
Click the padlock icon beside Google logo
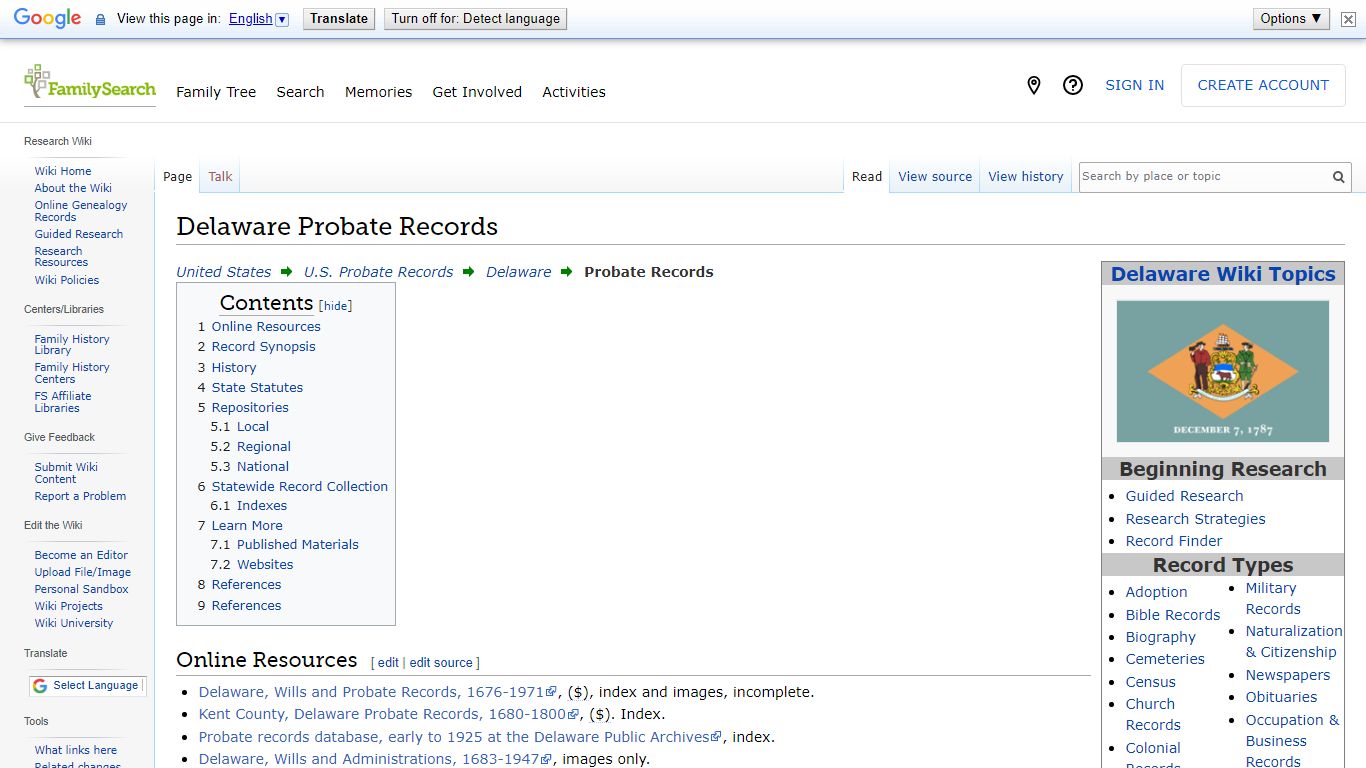point(100,19)
